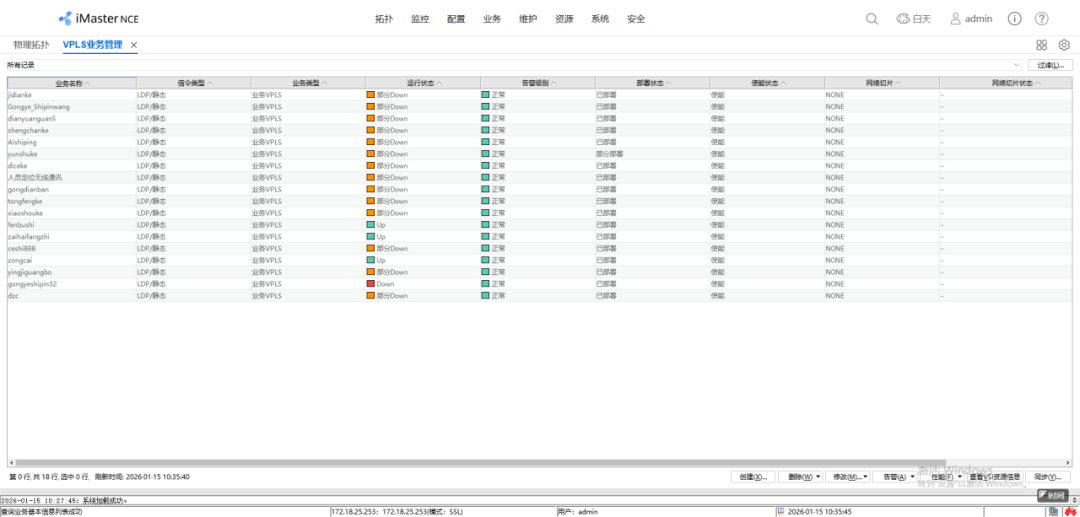The height and width of the screenshot is (517, 1080).
Task: Click the search magnifier icon
Action: click(x=872, y=19)
